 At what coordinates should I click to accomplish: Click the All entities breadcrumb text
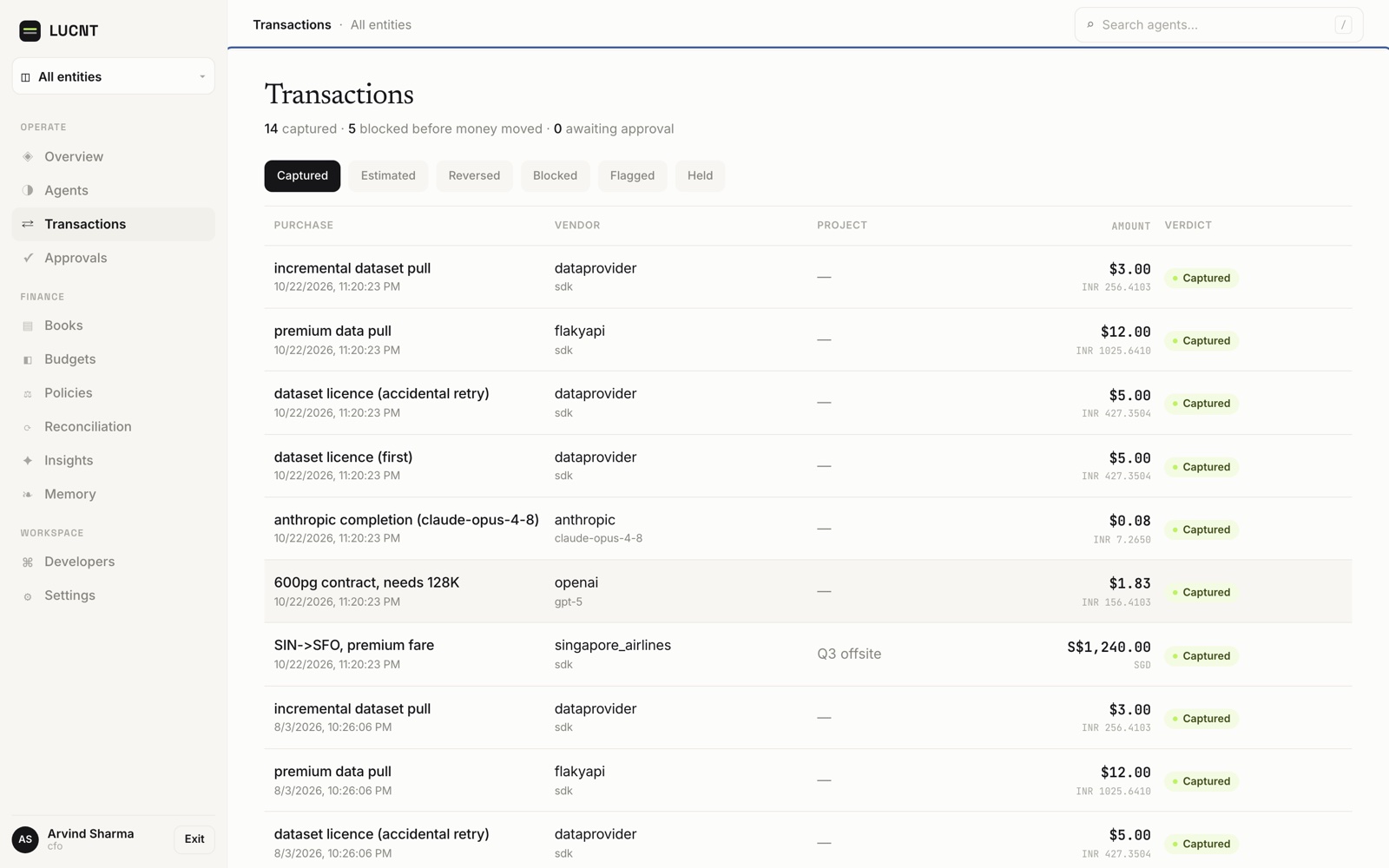click(x=381, y=25)
